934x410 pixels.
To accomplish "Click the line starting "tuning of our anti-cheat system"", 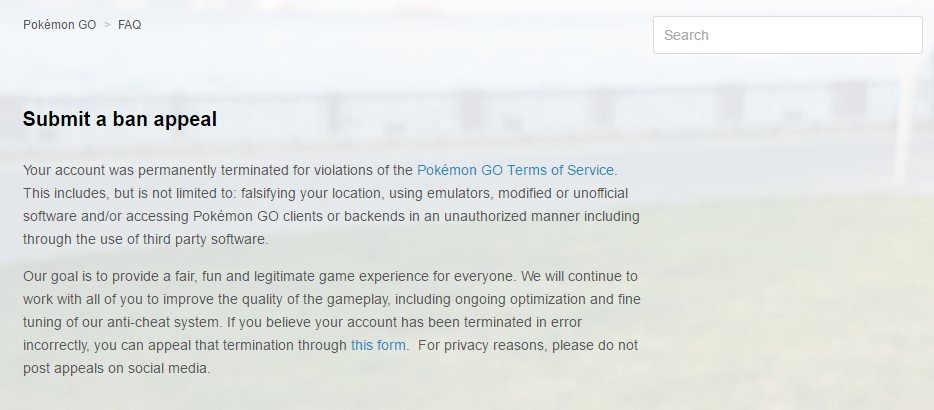I will pyautogui.click(x=302, y=322).
